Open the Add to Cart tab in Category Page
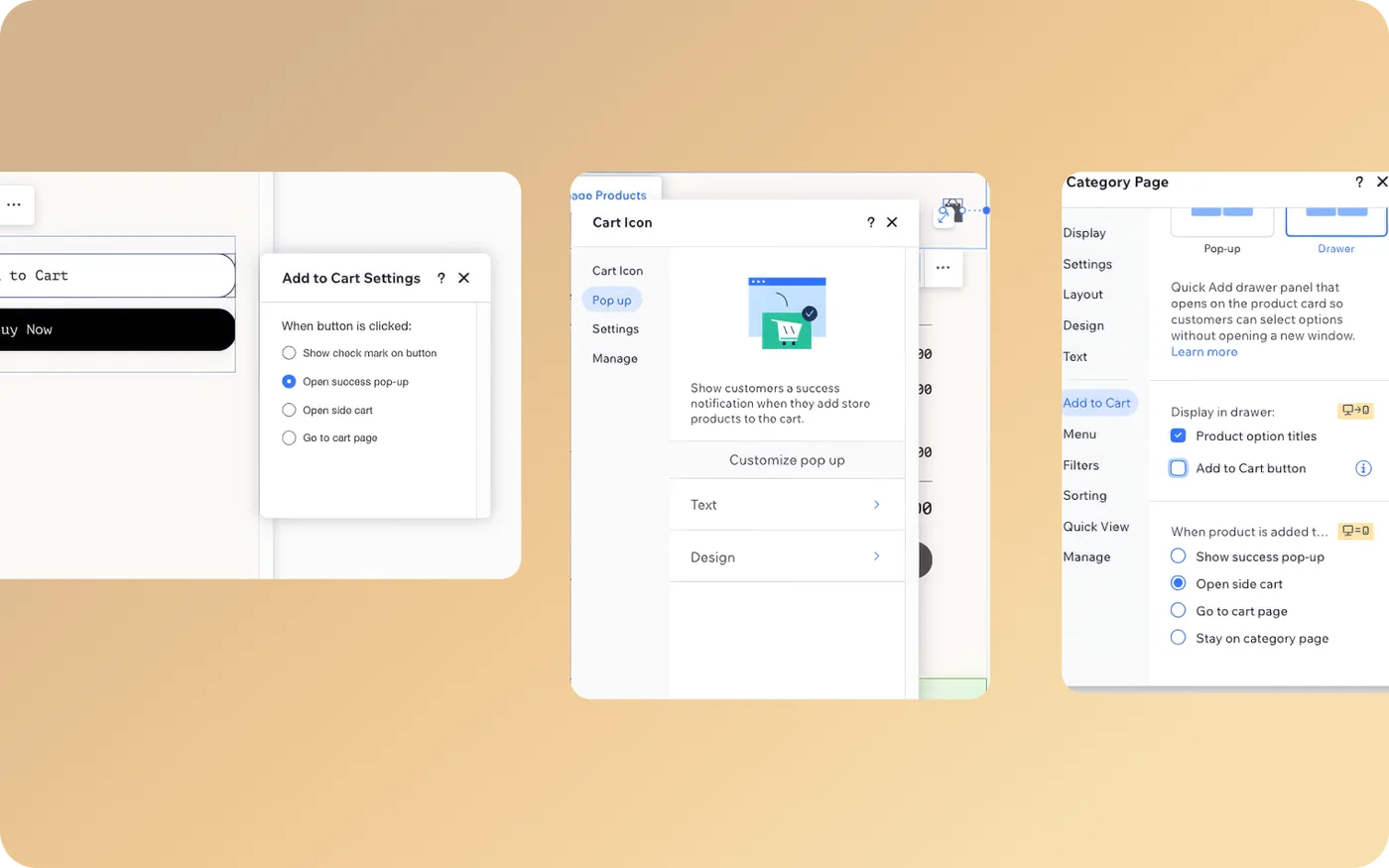 [x=1097, y=403]
